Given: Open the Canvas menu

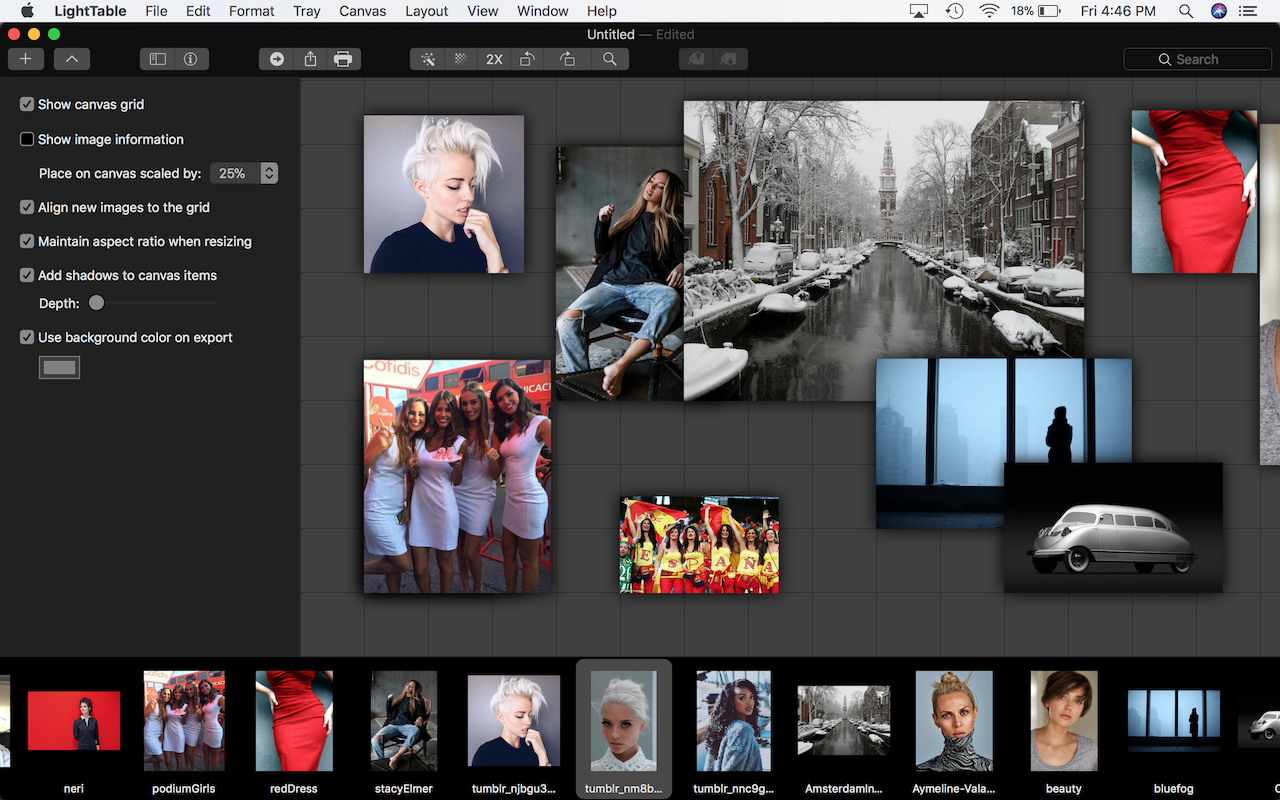Looking at the screenshot, I should click(x=362, y=11).
